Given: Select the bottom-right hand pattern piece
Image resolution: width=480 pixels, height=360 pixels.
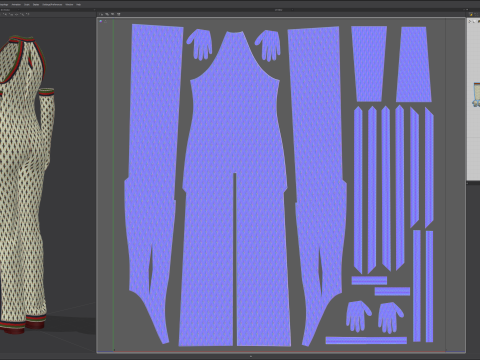Looking at the screenshot, I should click(390, 318).
